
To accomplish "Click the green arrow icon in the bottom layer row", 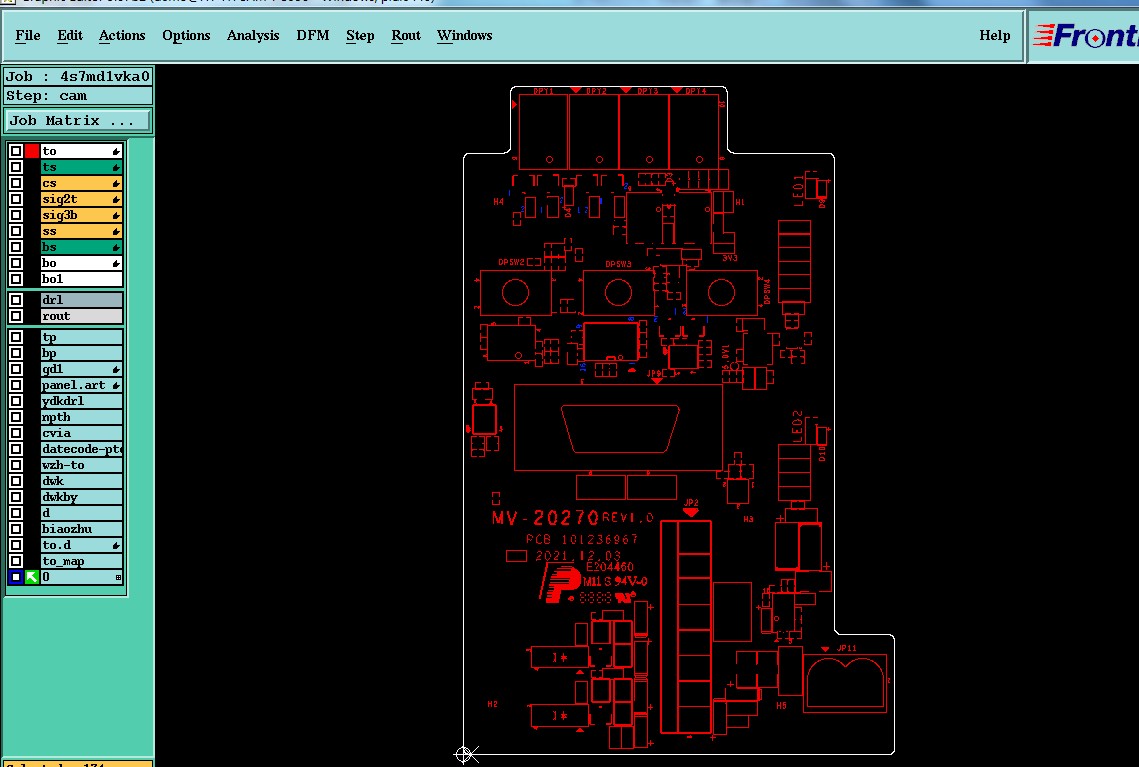I will [x=32, y=577].
